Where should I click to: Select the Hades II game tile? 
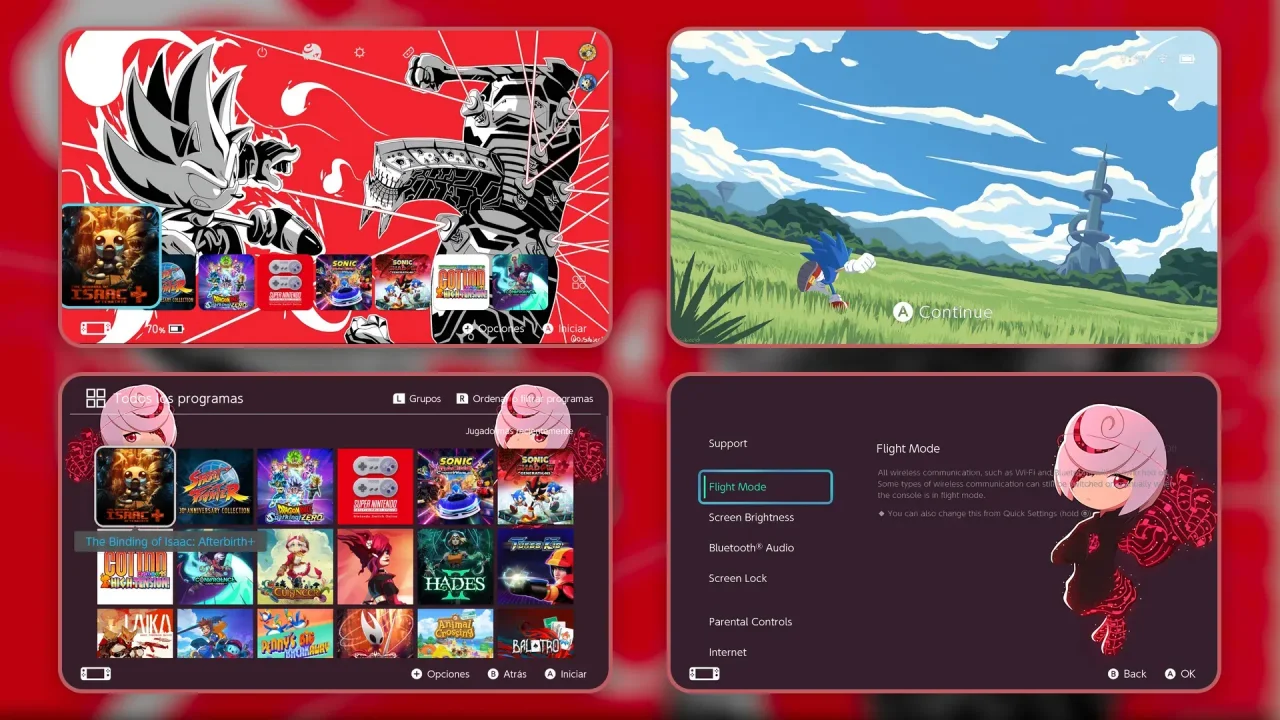(x=455, y=567)
